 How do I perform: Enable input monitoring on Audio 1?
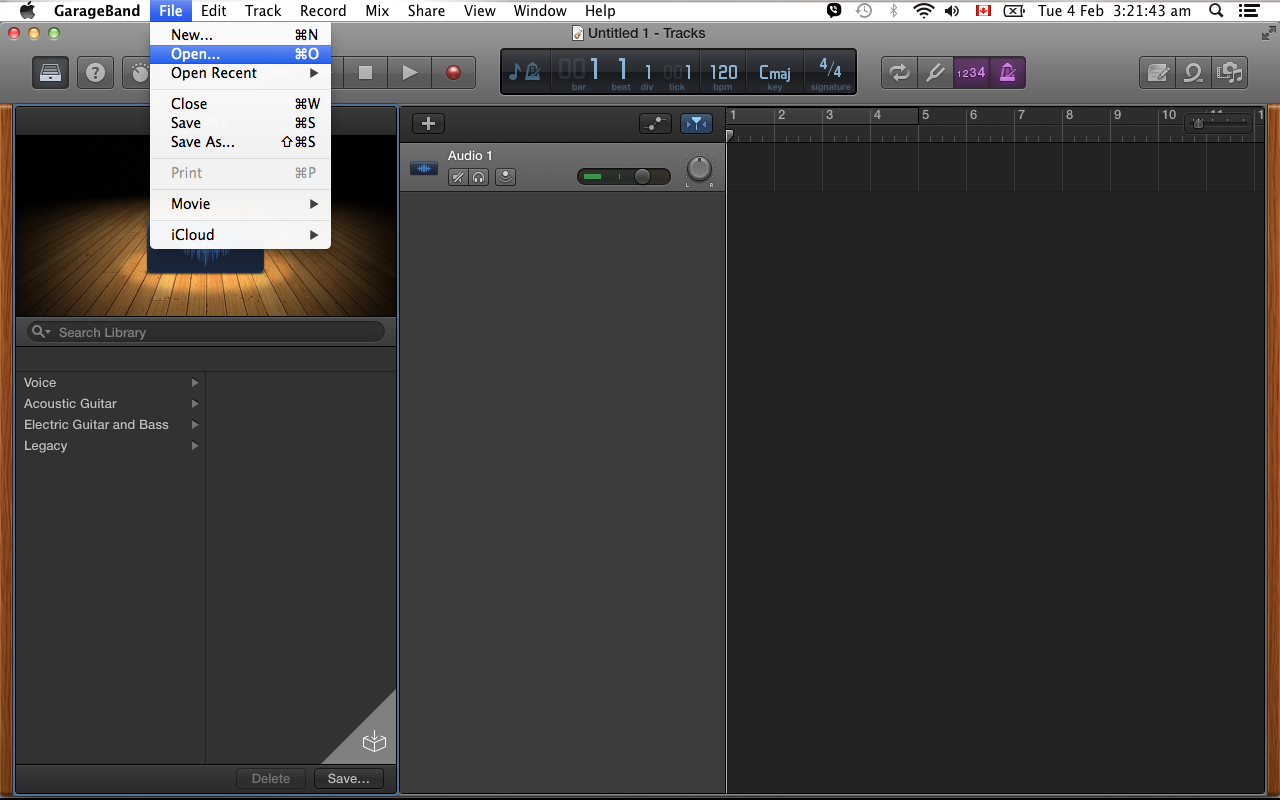(x=506, y=177)
